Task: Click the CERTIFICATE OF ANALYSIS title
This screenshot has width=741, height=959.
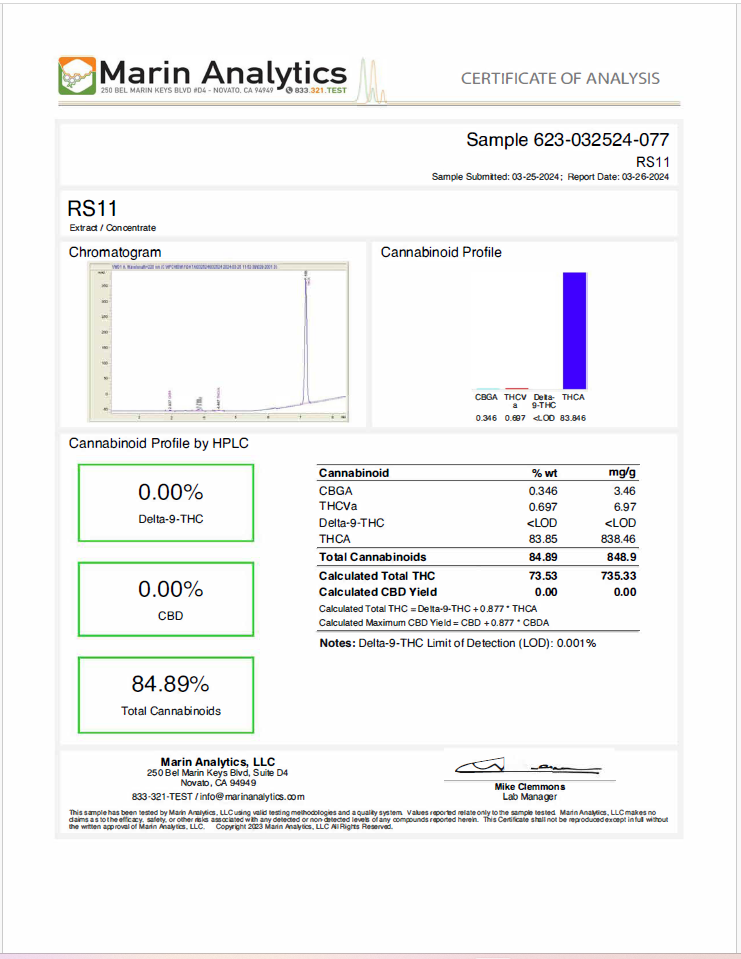Action: pos(560,79)
